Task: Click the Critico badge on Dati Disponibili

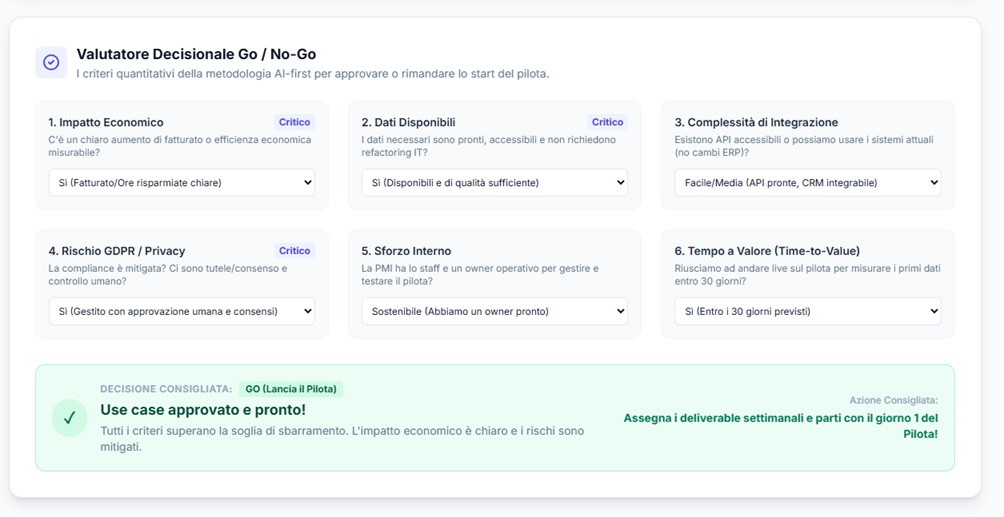Action: (x=607, y=122)
